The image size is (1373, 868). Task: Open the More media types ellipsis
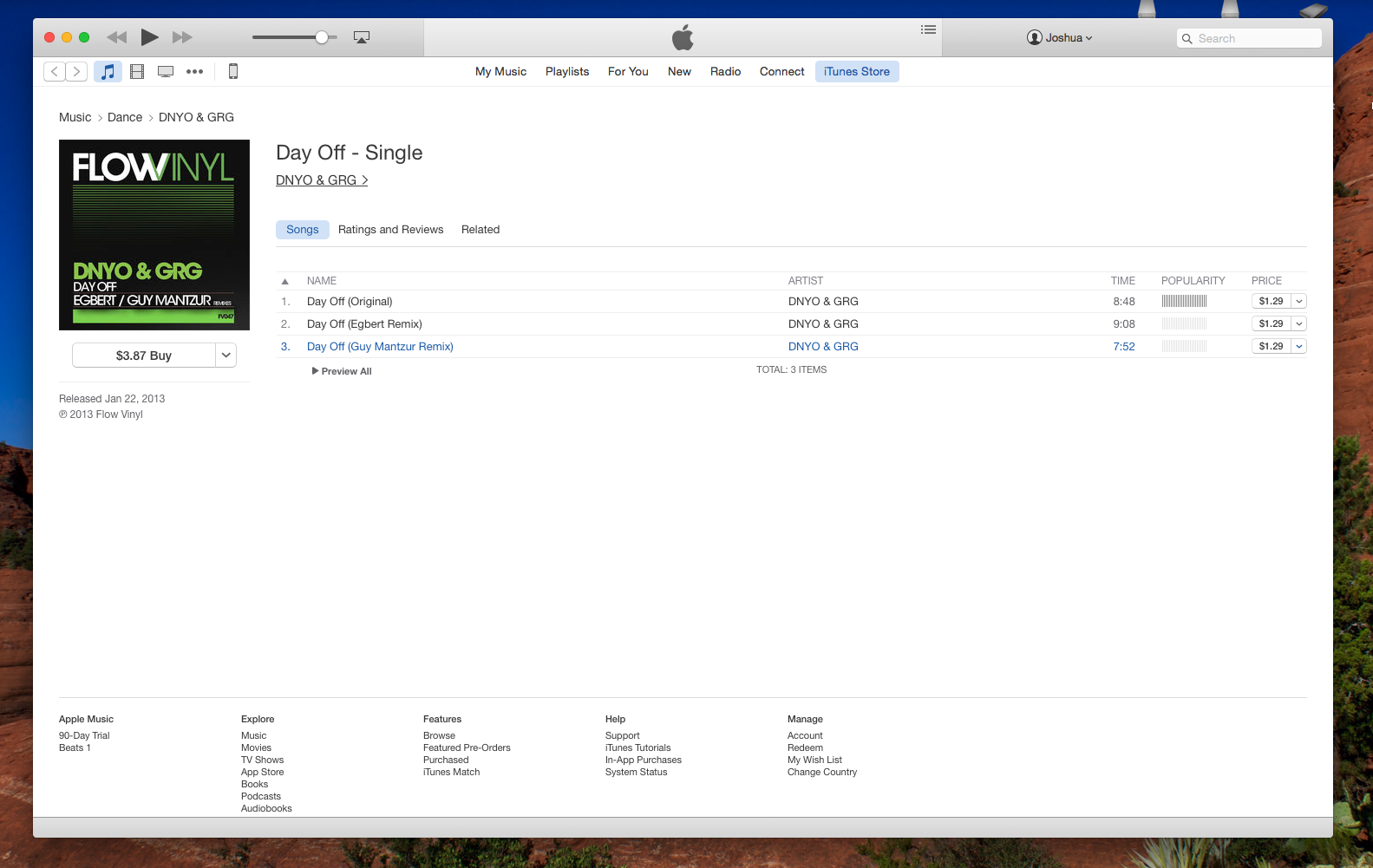point(195,72)
